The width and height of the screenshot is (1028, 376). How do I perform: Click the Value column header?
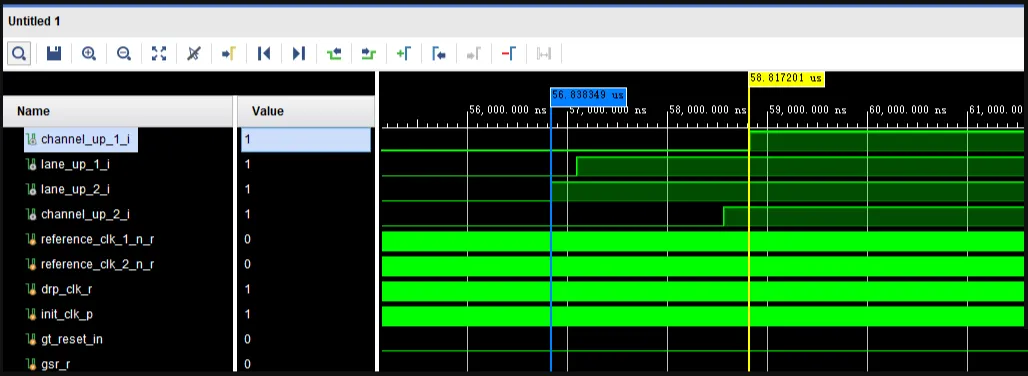[x=267, y=111]
